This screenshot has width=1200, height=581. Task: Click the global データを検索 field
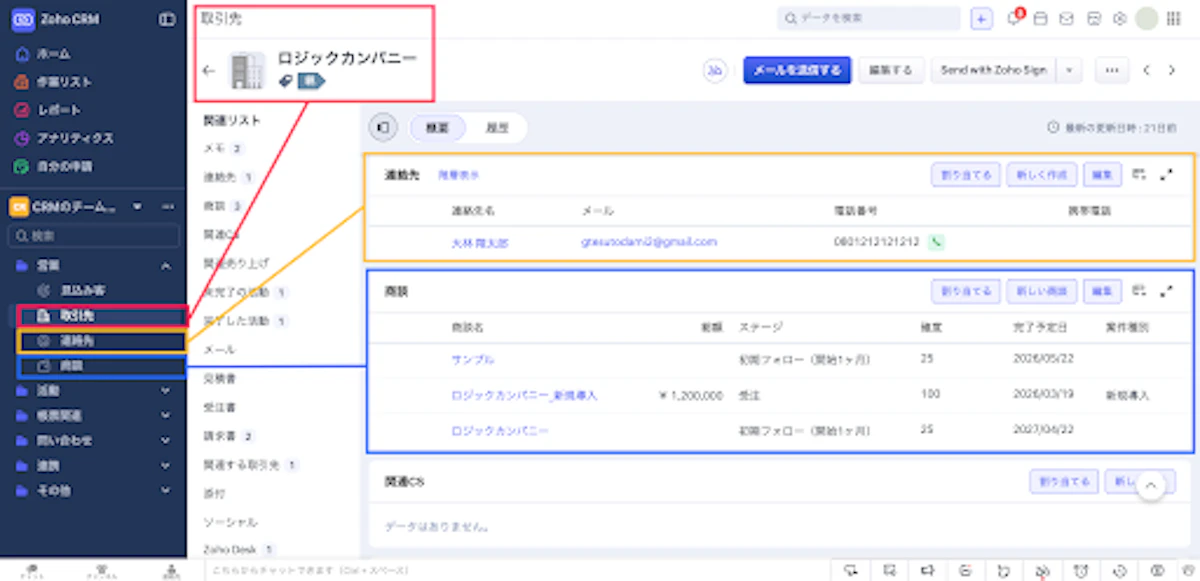pyautogui.click(x=868, y=18)
